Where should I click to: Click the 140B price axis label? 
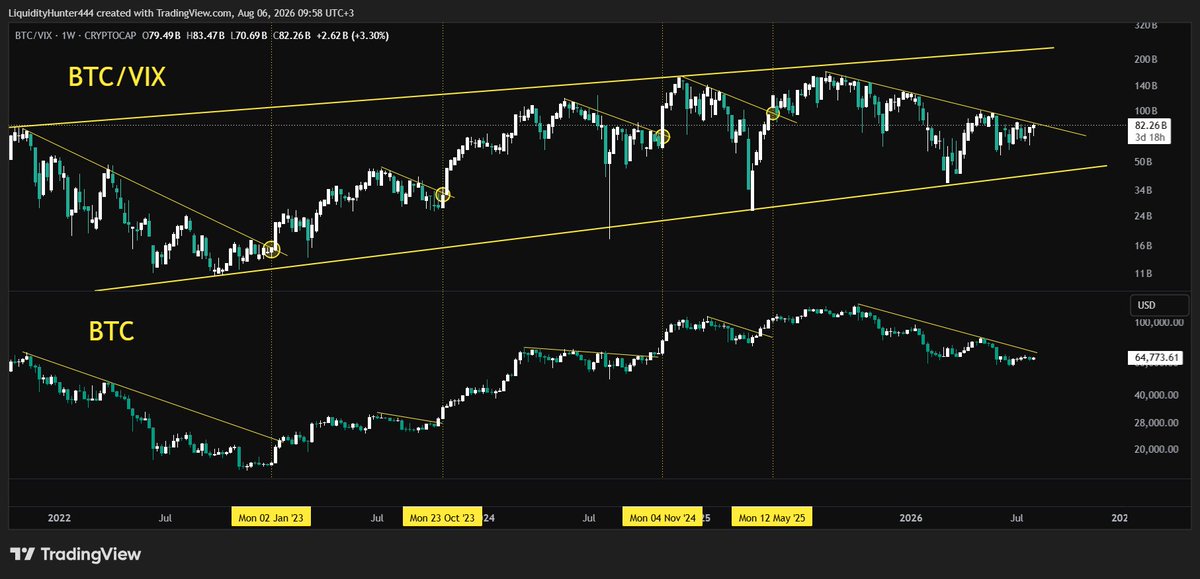1146,87
